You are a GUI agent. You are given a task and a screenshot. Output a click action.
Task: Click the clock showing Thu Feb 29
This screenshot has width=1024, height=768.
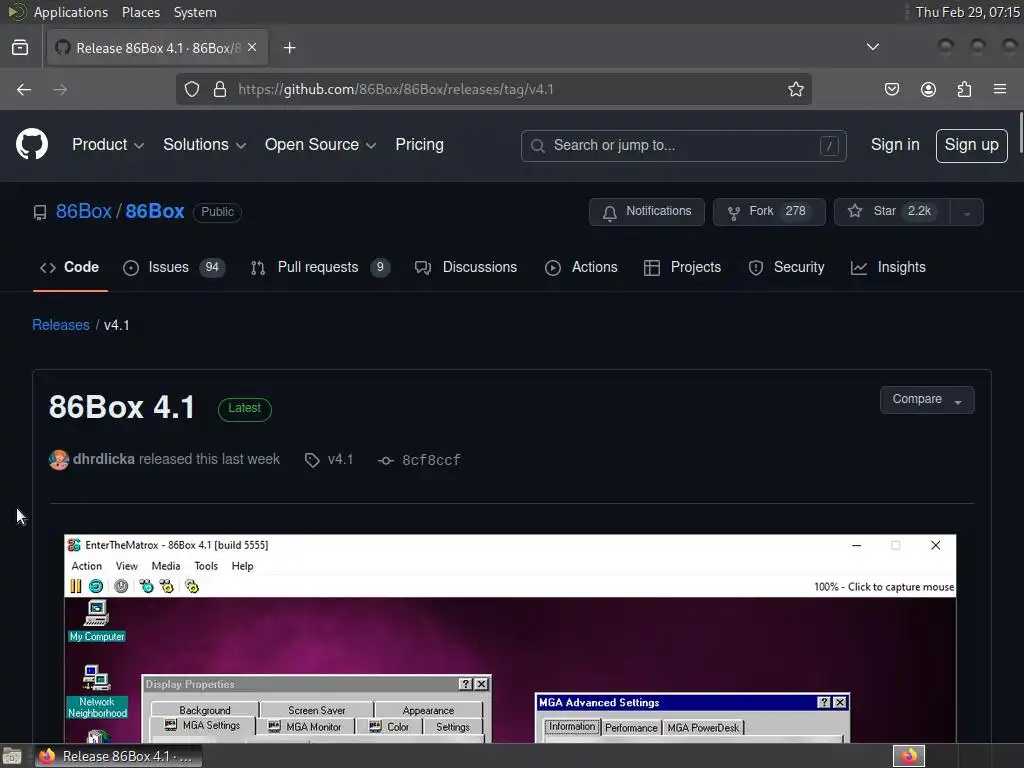[x=967, y=12]
